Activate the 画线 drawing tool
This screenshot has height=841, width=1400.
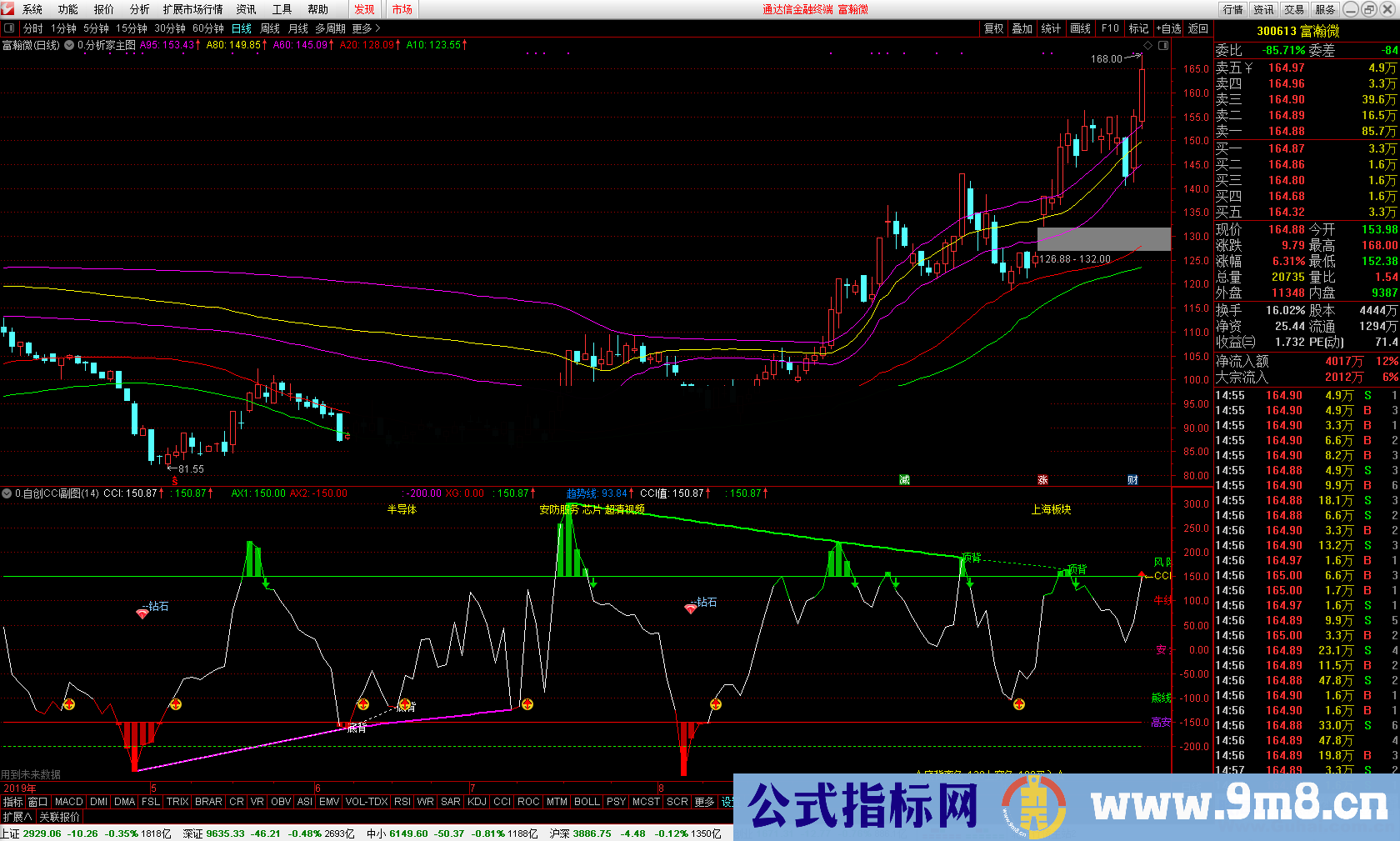[x=1081, y=28]
